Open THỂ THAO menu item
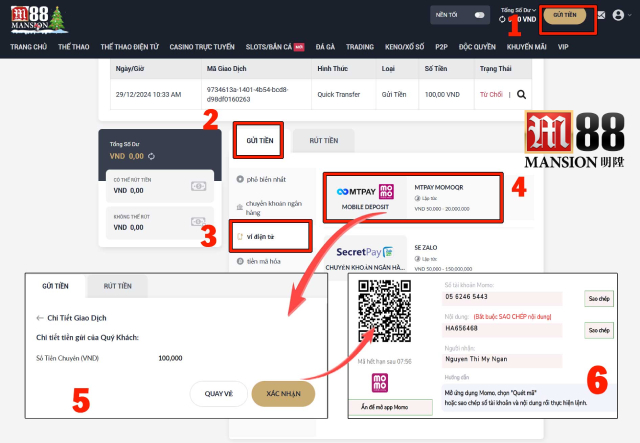640x443 pixels. pyautogui.click(x=73, y=47)
